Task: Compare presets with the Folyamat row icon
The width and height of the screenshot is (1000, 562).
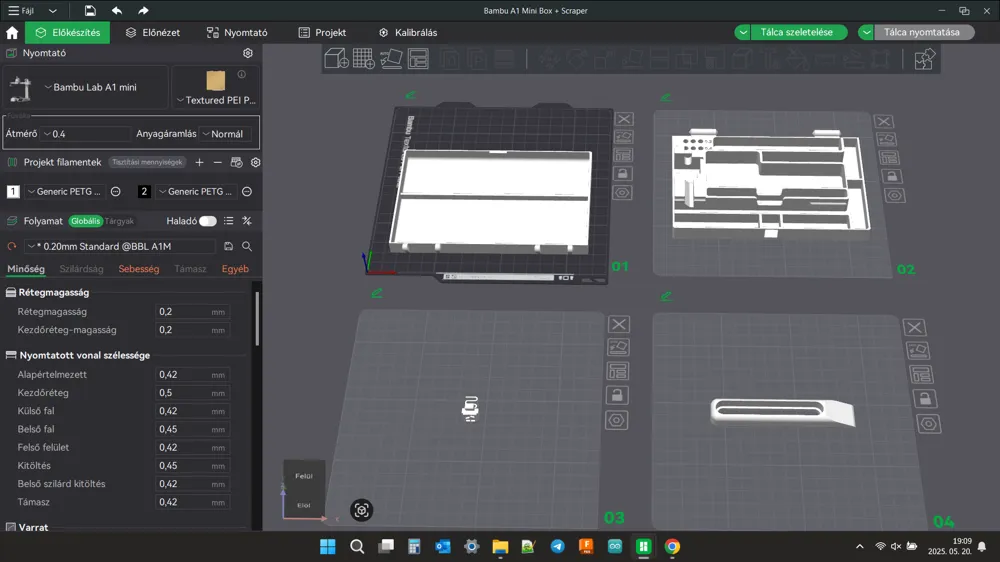Action: tap(247, 221)
